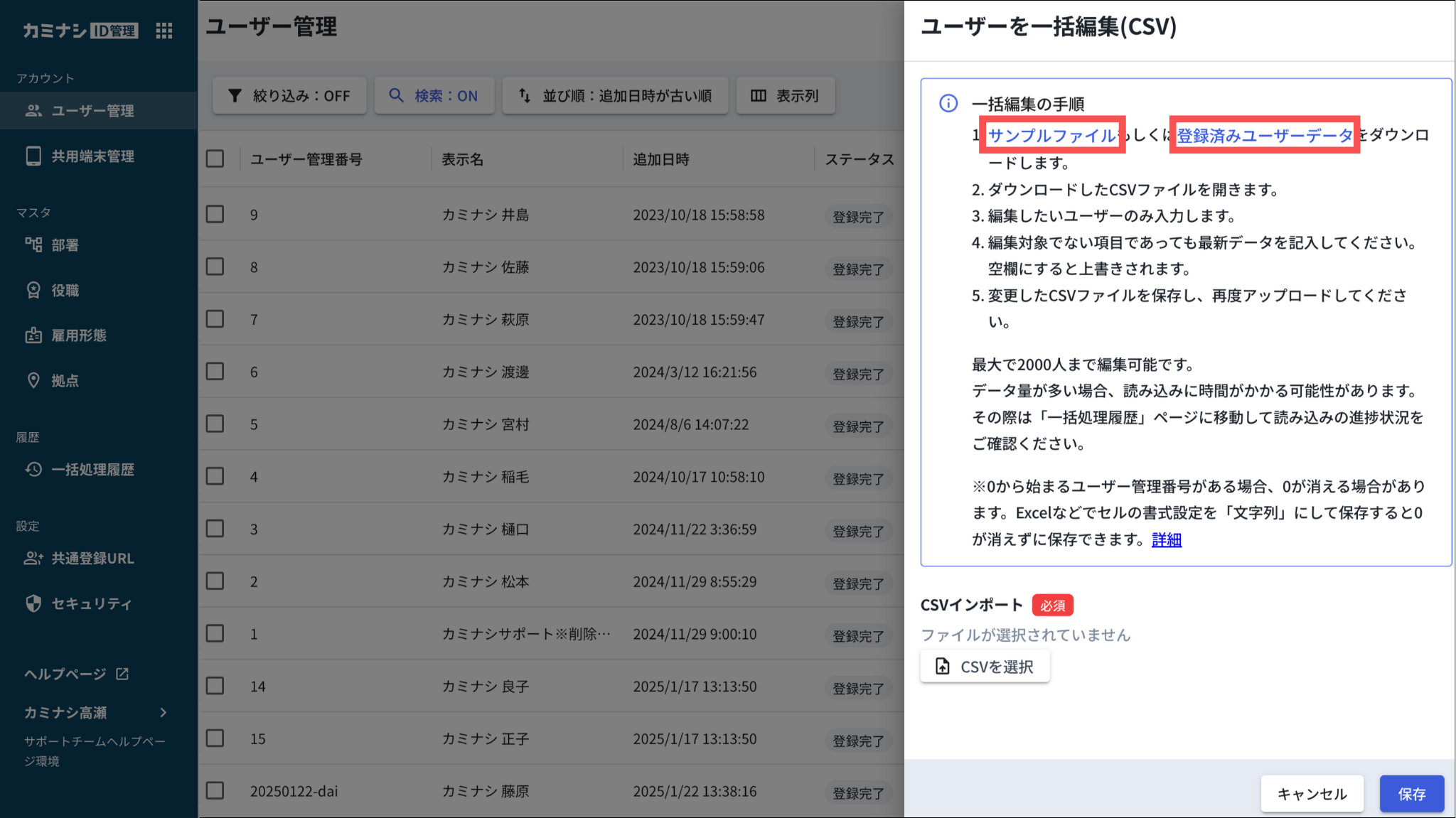This screenshot has height=818, width=1456.
Task: Select ユーザー管理 in the sidebar
Action: tap(92, 111)
